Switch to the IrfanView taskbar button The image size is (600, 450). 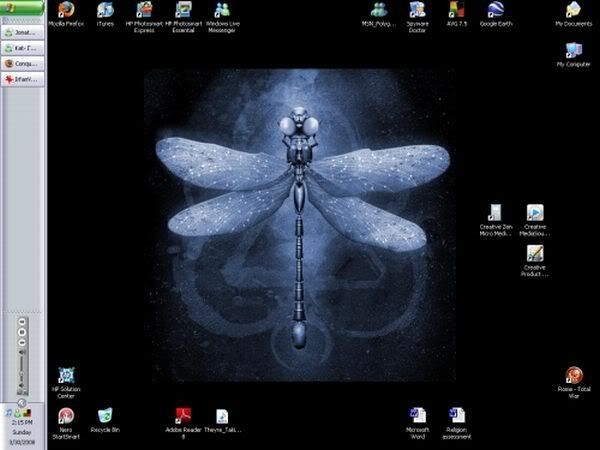(23, 79)
